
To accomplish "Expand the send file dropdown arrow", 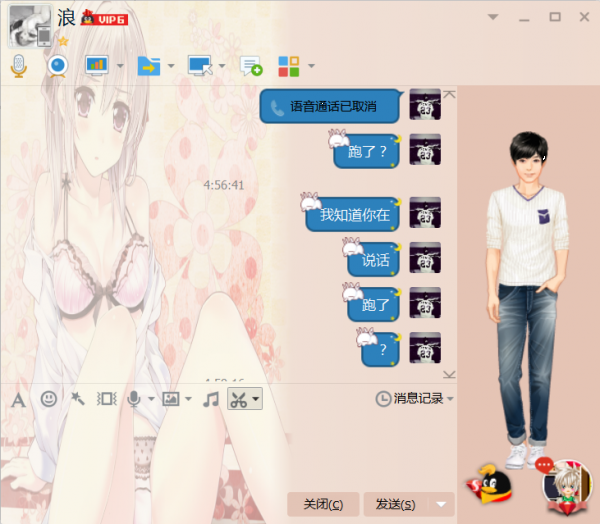I will coord(171,66).
